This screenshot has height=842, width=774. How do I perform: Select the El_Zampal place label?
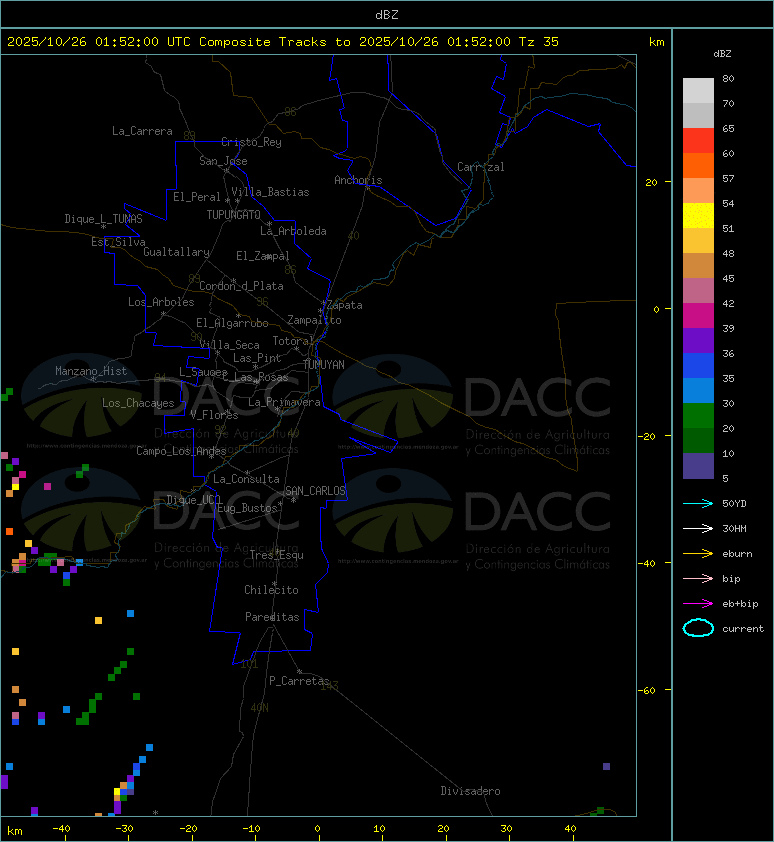263,256
